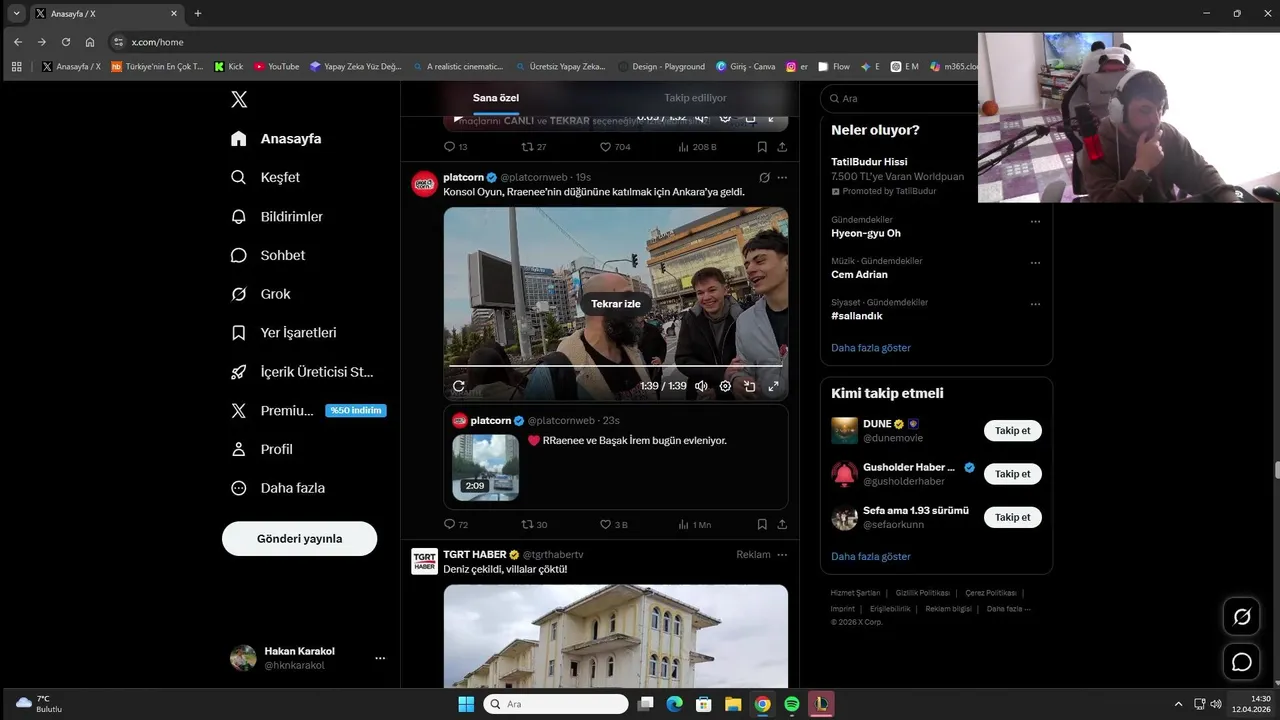Like the post with 704 likes
1280x720 pixels.
(x=615, y=147)
